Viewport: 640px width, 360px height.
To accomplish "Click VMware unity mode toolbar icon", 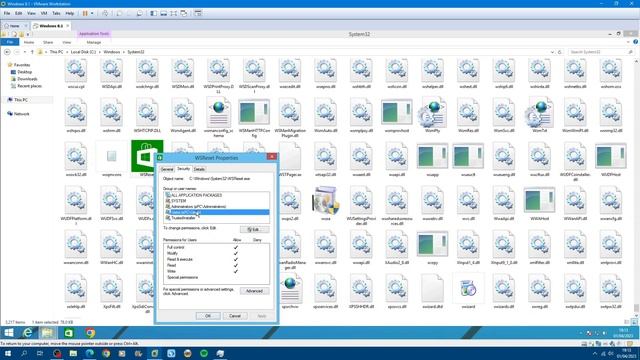I will [x=184, y=13].
